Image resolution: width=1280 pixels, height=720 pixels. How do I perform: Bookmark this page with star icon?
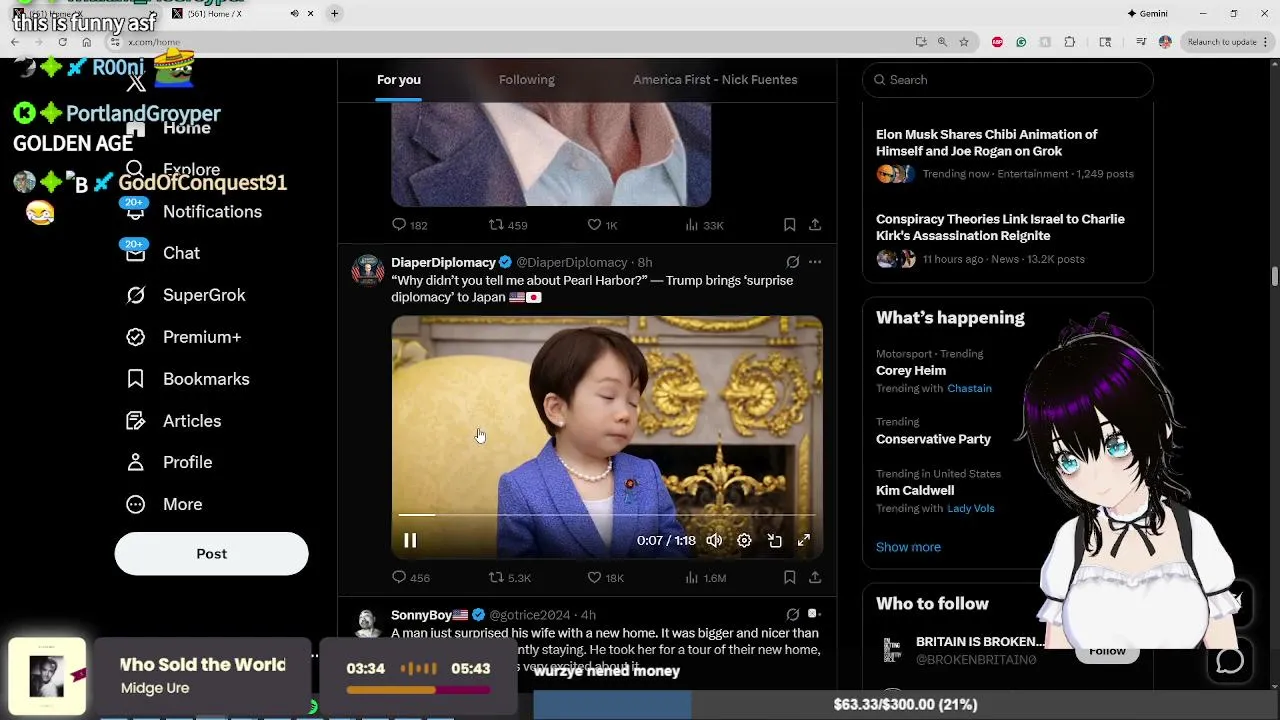pyautogui.click(x=963, y=42)
